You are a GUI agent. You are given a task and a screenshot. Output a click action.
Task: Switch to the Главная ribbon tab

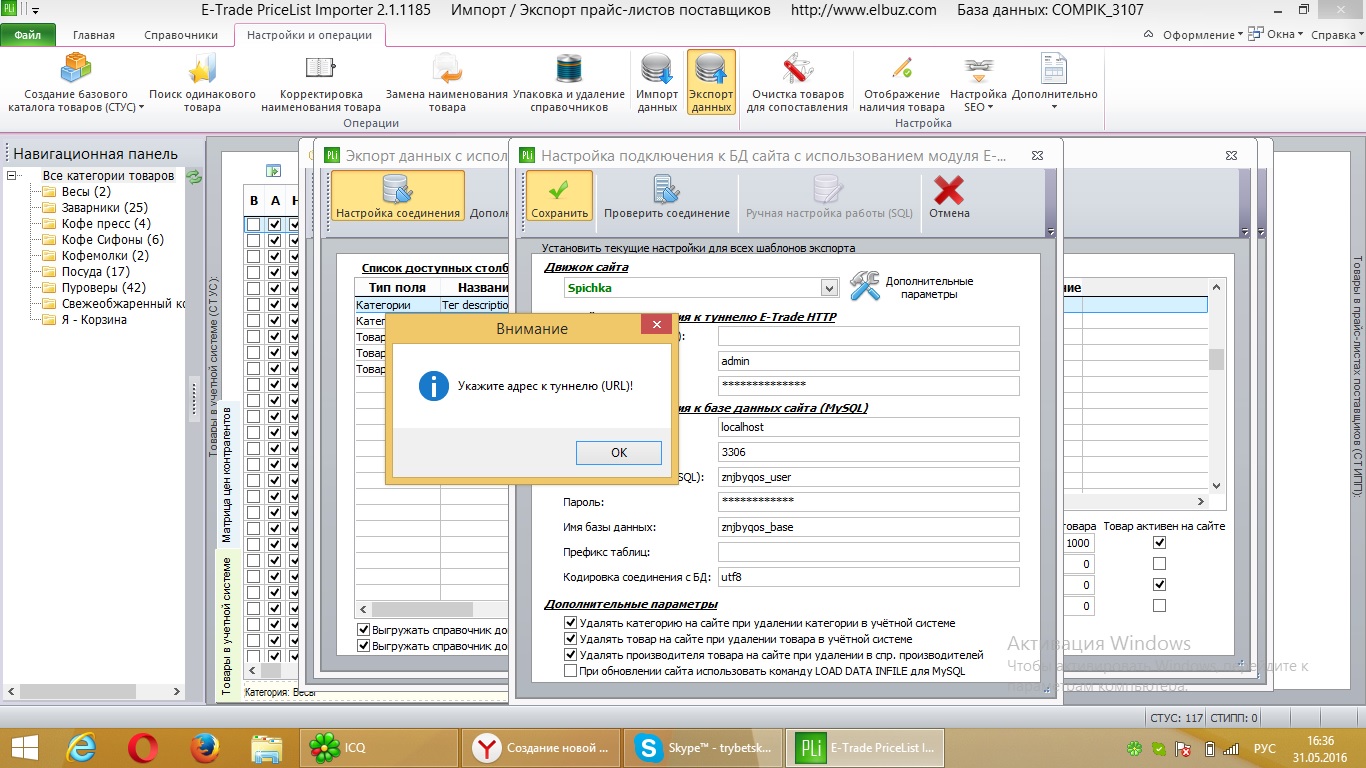[x=94, y=35]
